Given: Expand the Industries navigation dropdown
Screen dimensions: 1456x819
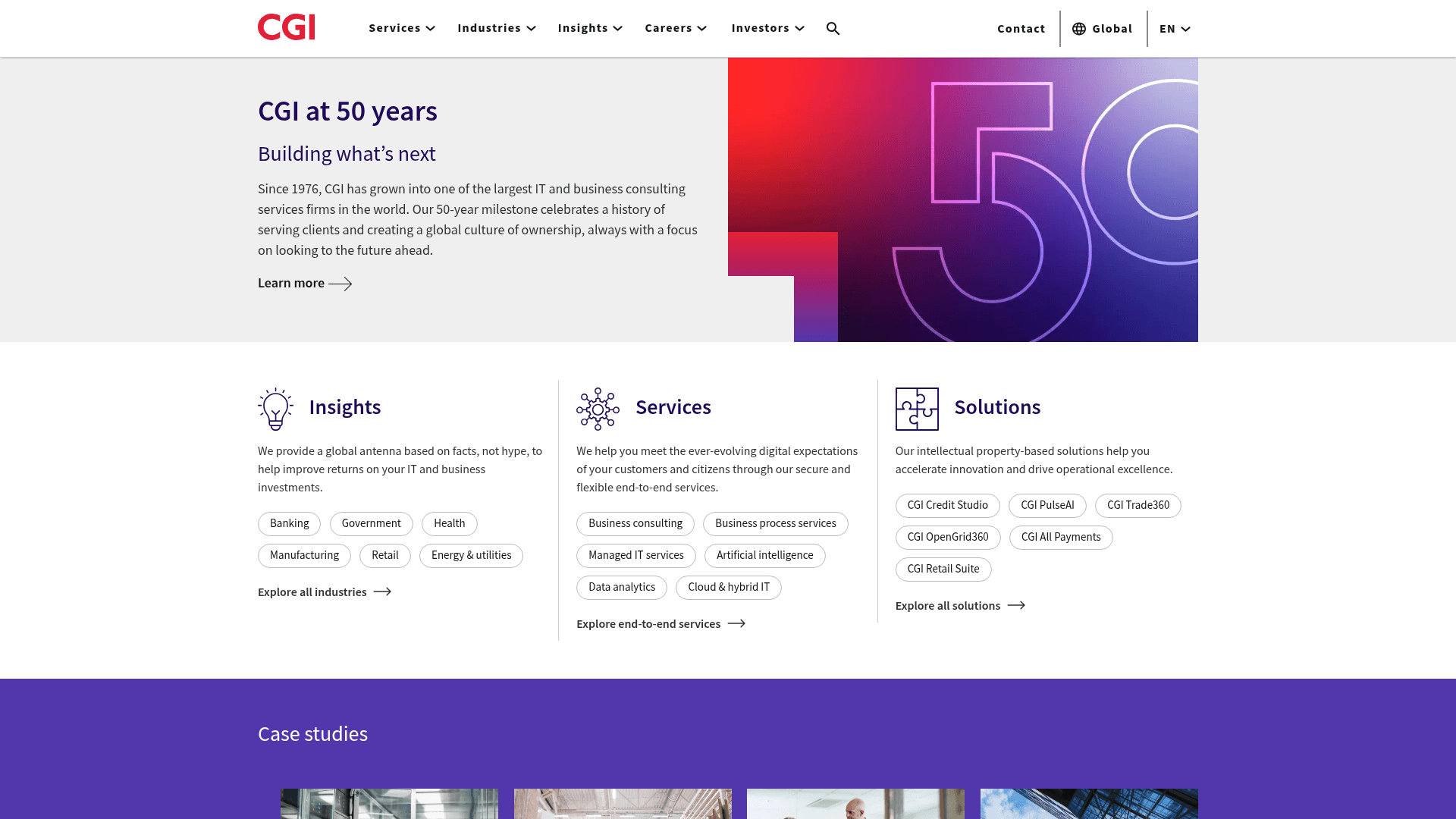Looking at the screenshot, I should point(497,28).
